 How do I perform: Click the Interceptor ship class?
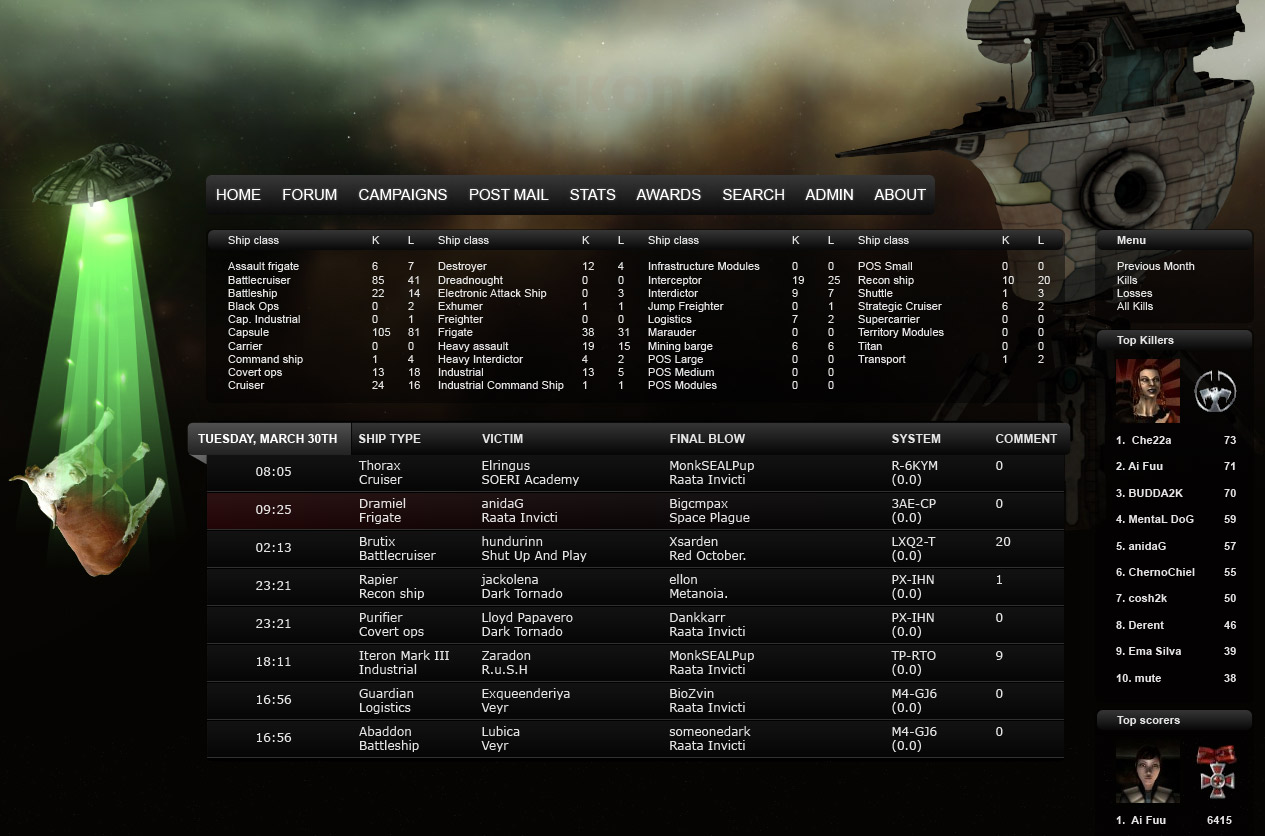[x=675, y=280]
